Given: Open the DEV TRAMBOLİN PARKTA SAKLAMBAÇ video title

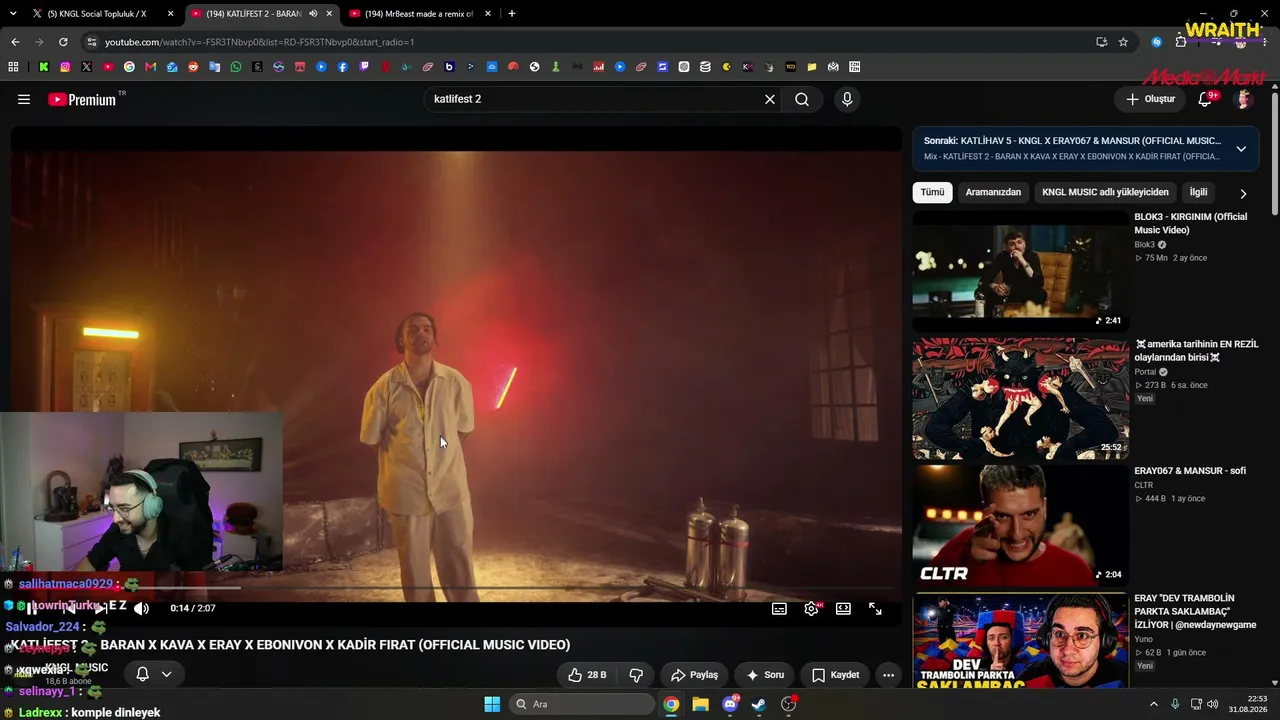Looking at the screenshot, I should [1195, 612].
